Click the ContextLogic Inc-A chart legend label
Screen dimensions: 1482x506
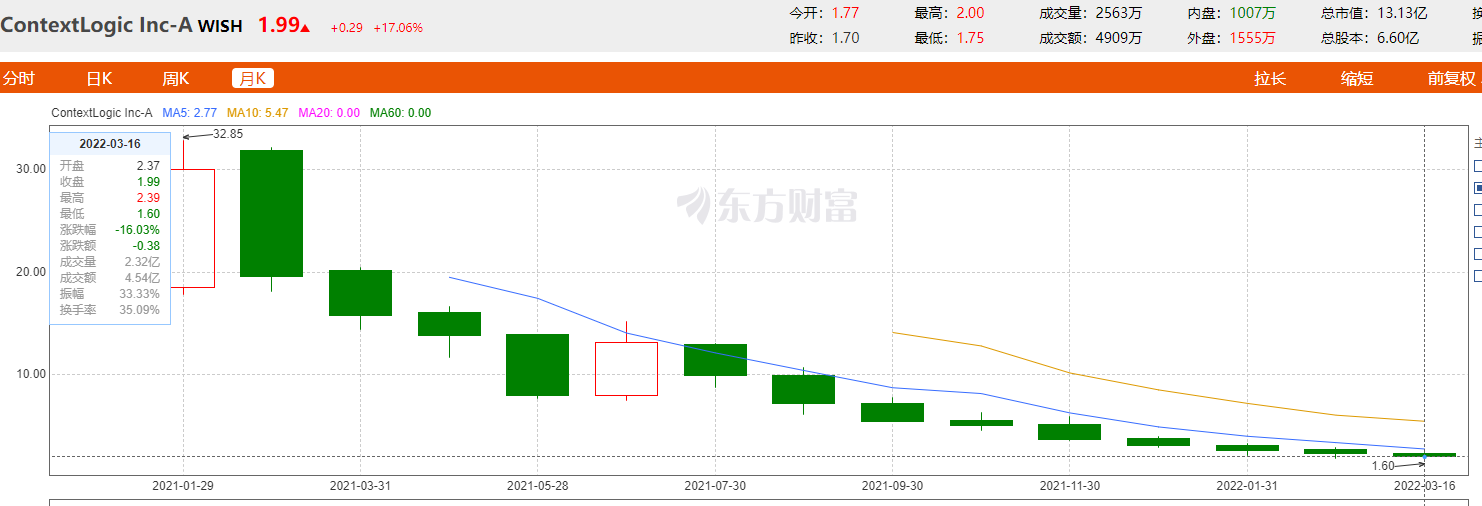tap(102, 113)
